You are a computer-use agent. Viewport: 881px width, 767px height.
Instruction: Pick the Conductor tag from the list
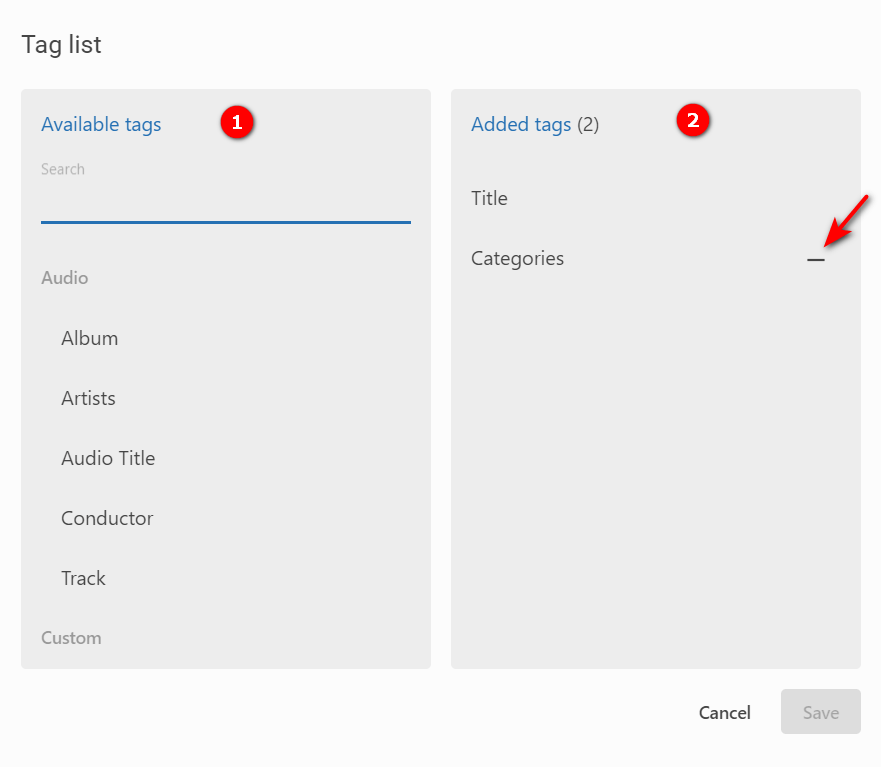(x=107, y=518)
